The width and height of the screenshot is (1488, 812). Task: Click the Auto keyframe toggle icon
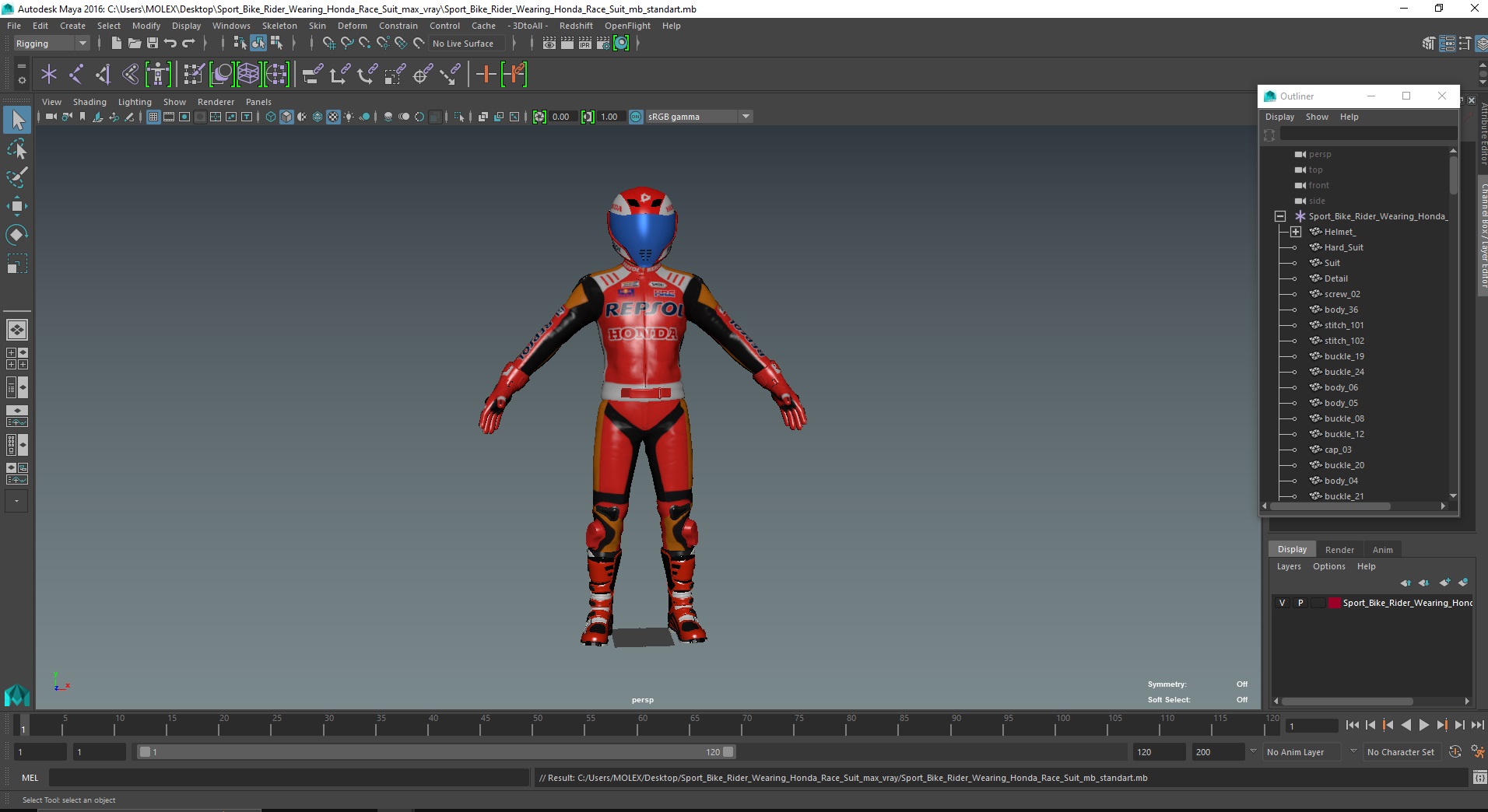(1455, 751)
